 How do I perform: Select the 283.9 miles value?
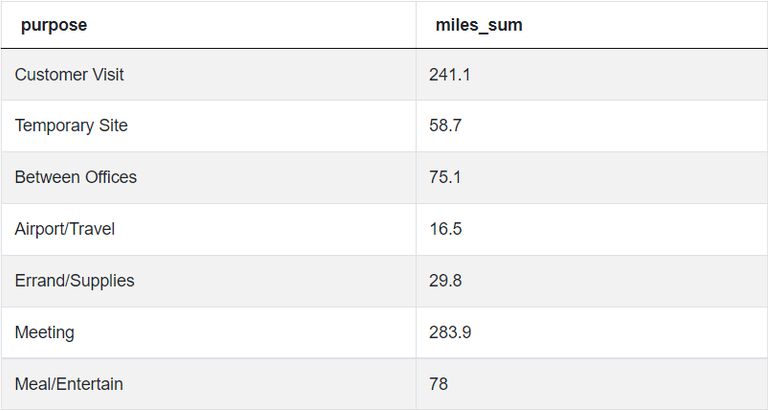[x=450, y=333]
